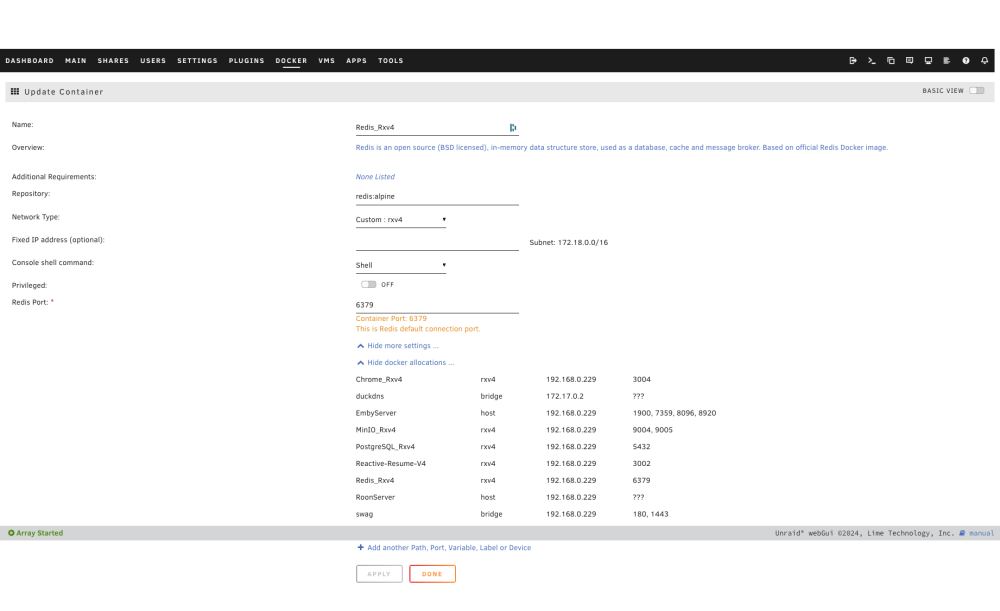The image size is (1000, 611).
Task: Click the help question mark icon
Action: (966, 61)
